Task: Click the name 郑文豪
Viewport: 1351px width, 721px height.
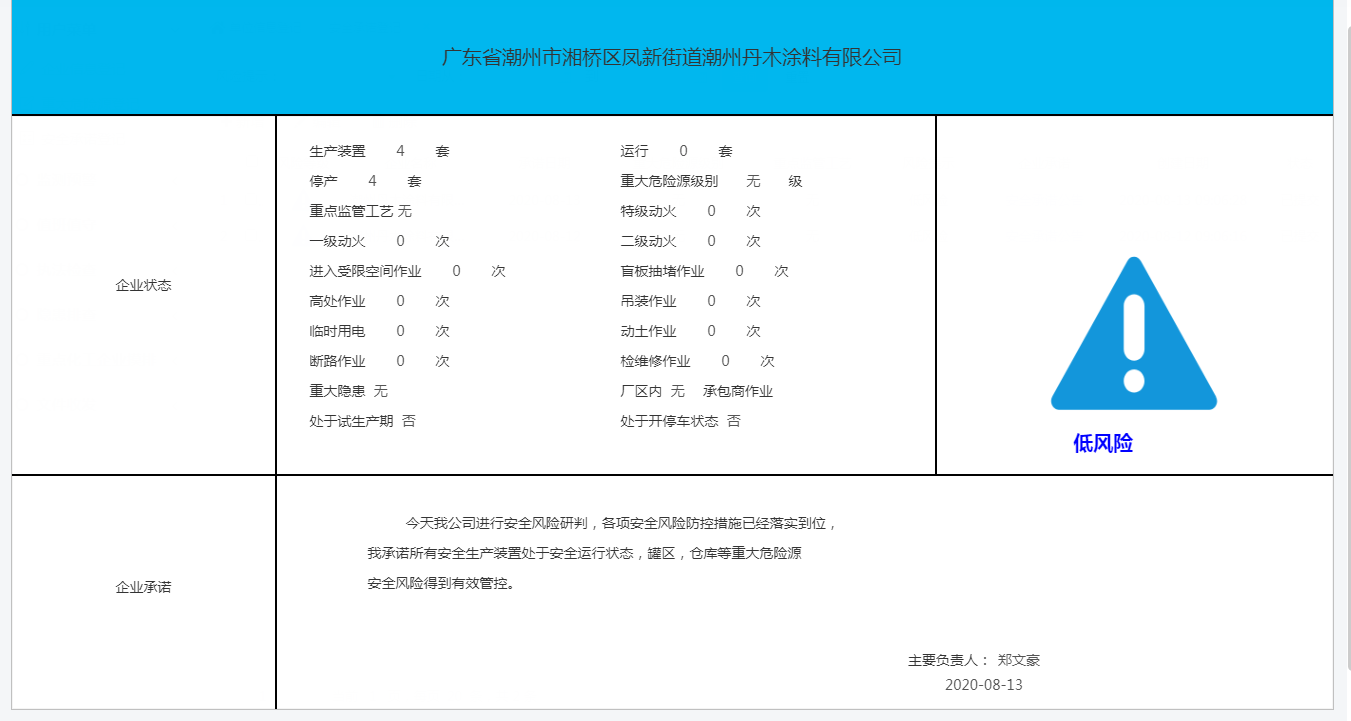Action: click(1019, 661)
